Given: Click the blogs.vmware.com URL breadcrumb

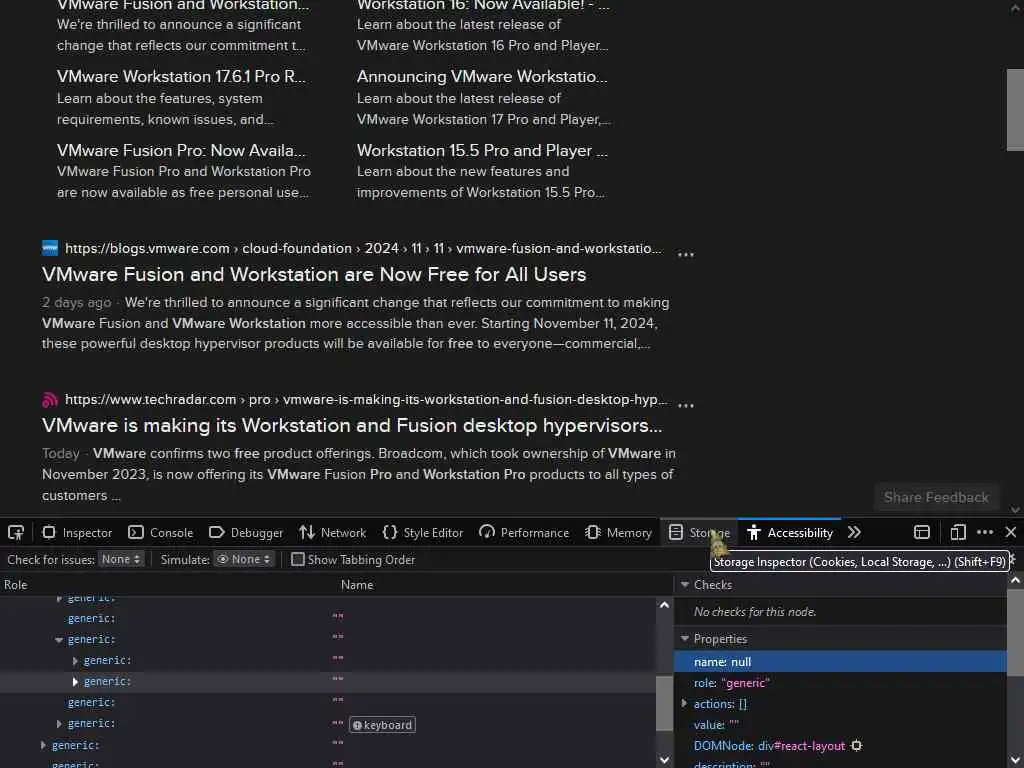Looking at the screenshot, I should [x=363, y=248].
